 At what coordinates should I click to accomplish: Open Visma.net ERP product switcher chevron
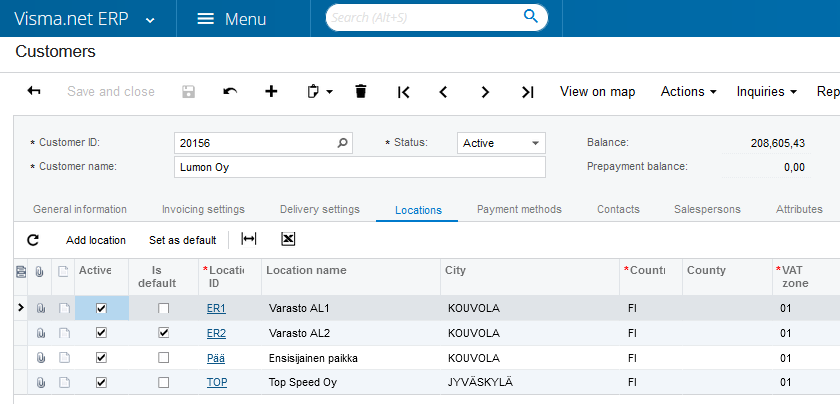151,20
